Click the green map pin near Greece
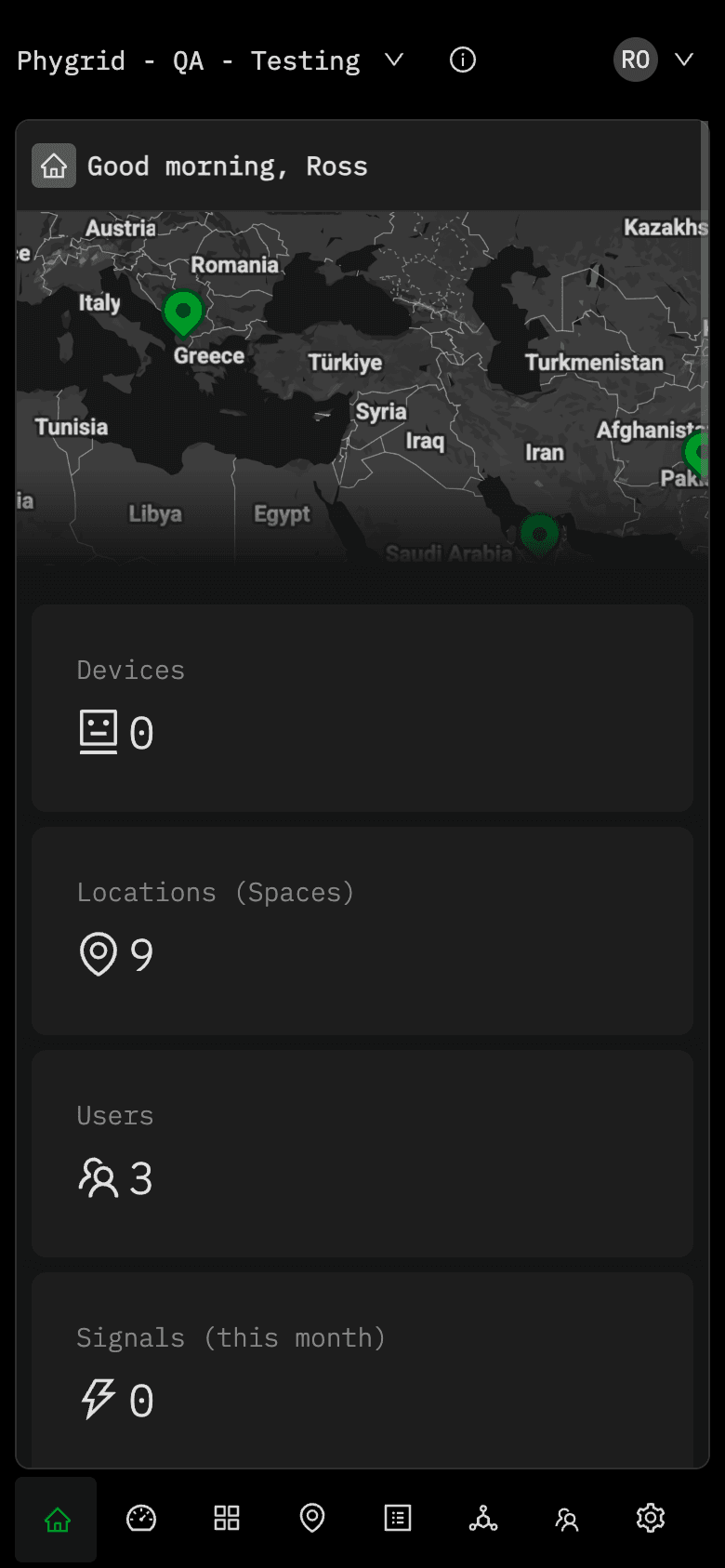The height and width of the screenshot is (1568, 725). 184,314
